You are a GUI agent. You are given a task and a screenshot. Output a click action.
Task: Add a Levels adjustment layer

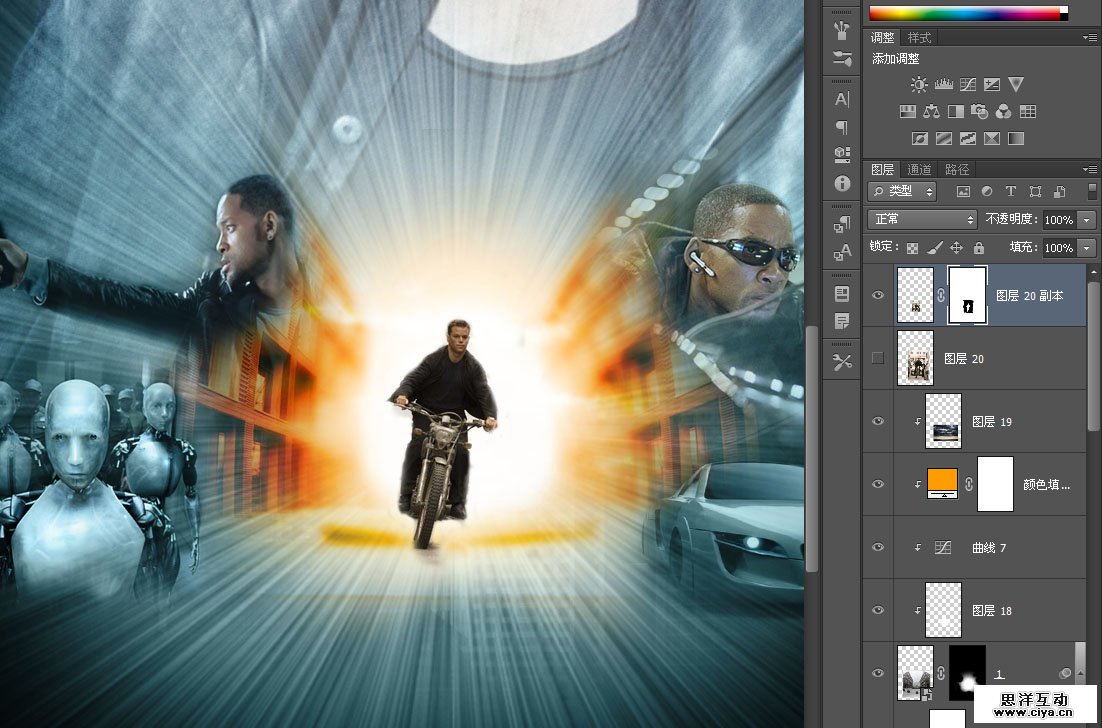click(943, 85)
